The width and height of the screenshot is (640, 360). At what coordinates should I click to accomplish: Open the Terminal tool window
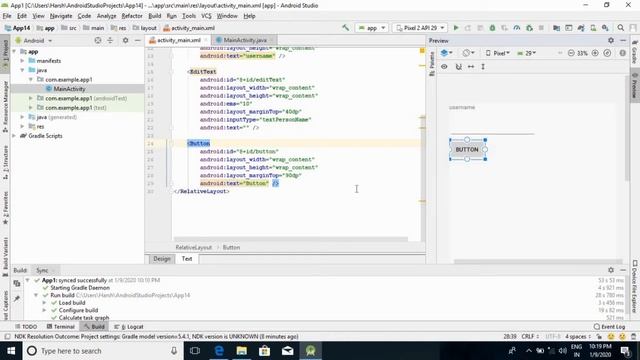pyautogui.click(x=60, y=327)
